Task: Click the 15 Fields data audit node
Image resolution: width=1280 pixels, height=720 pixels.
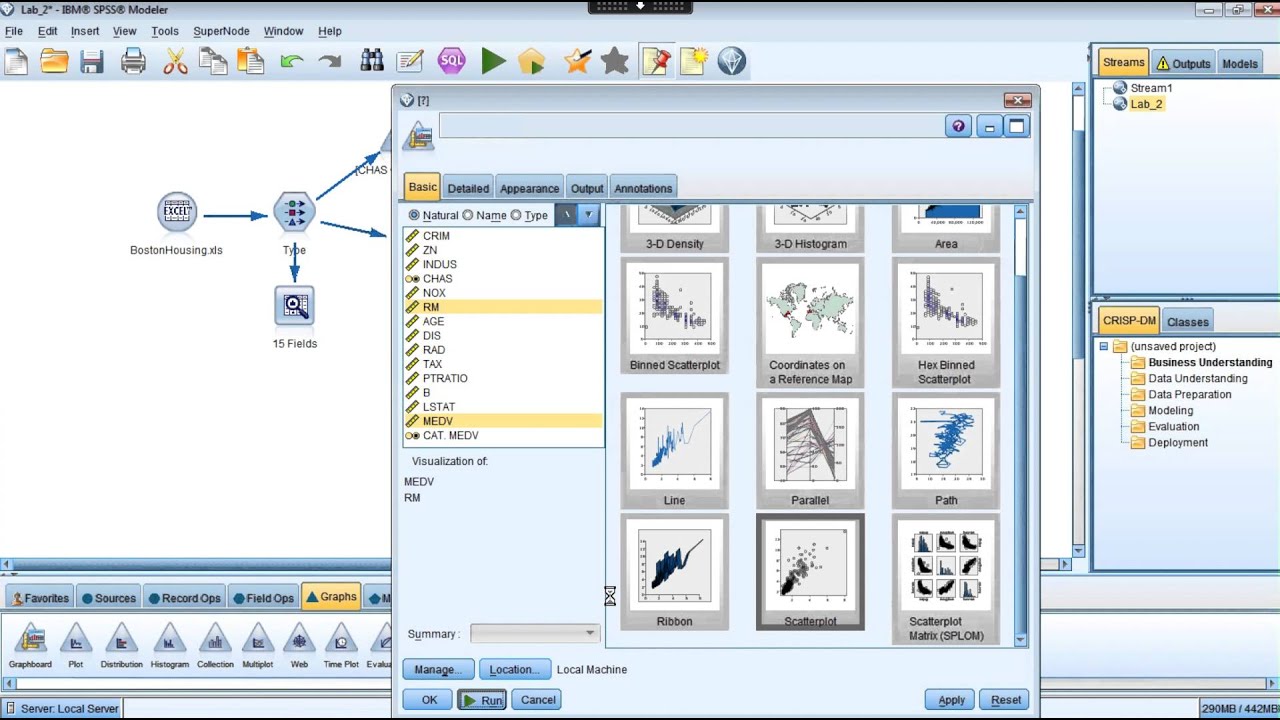Action: (295, 307)
